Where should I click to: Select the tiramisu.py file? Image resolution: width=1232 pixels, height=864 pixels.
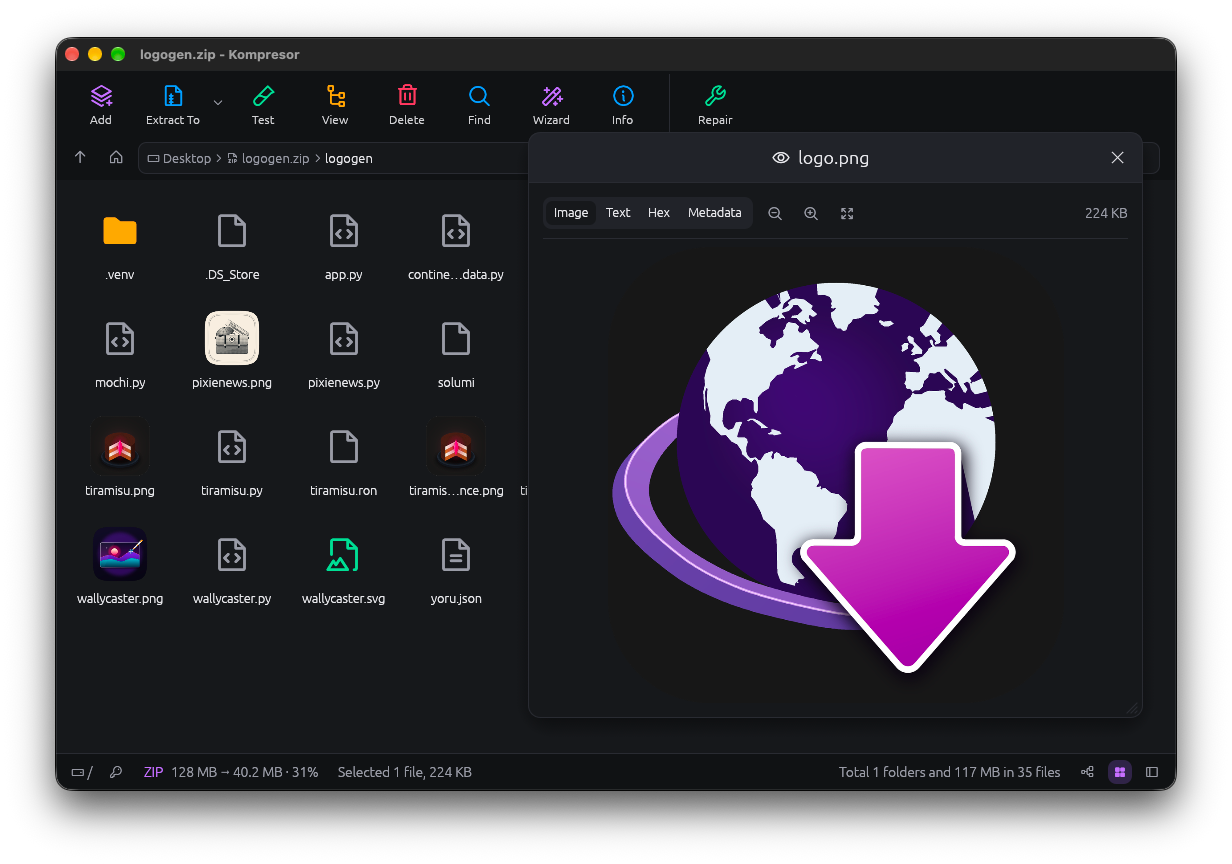232,460
